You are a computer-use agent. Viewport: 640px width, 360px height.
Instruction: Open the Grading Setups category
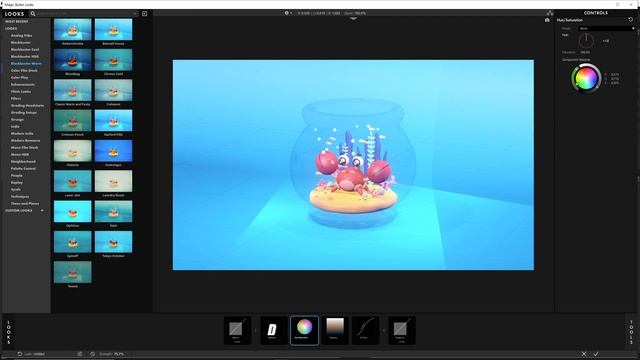[24, 113]
